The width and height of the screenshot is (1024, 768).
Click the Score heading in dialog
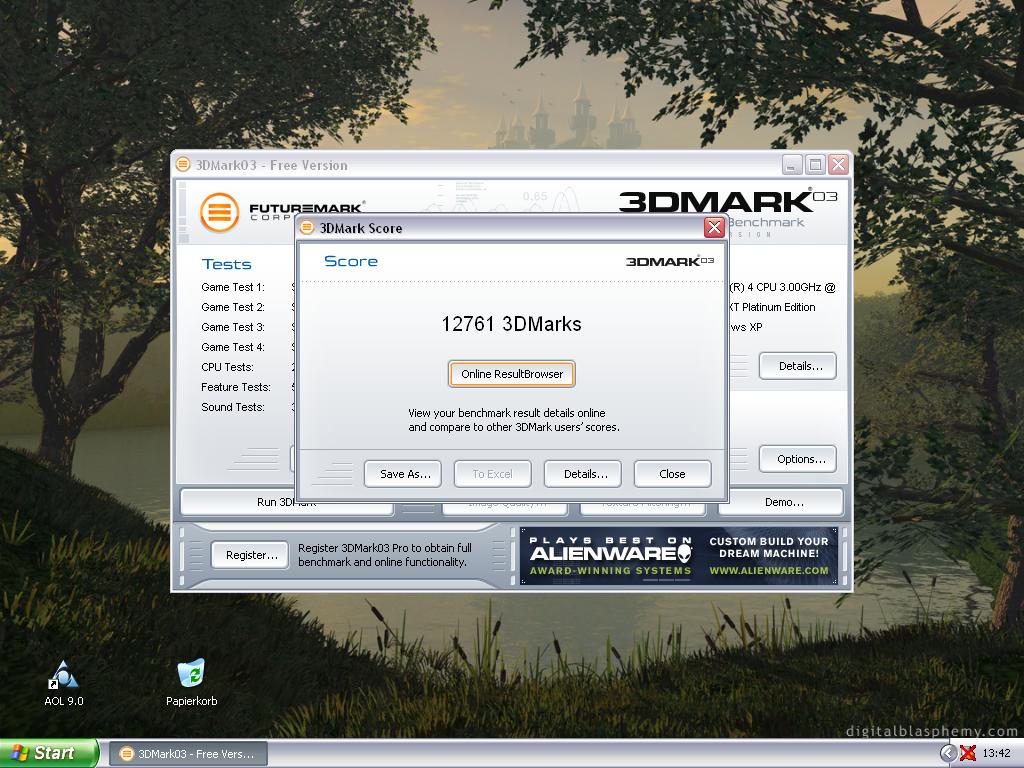[x=351, y=261]
